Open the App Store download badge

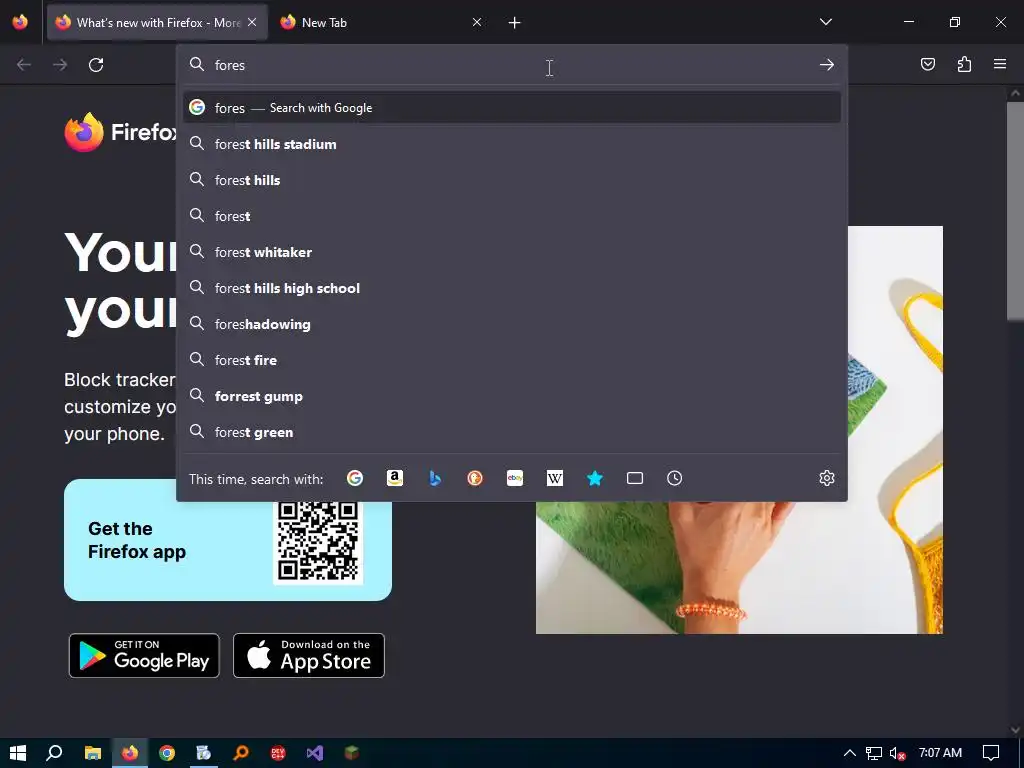point(309,655)
